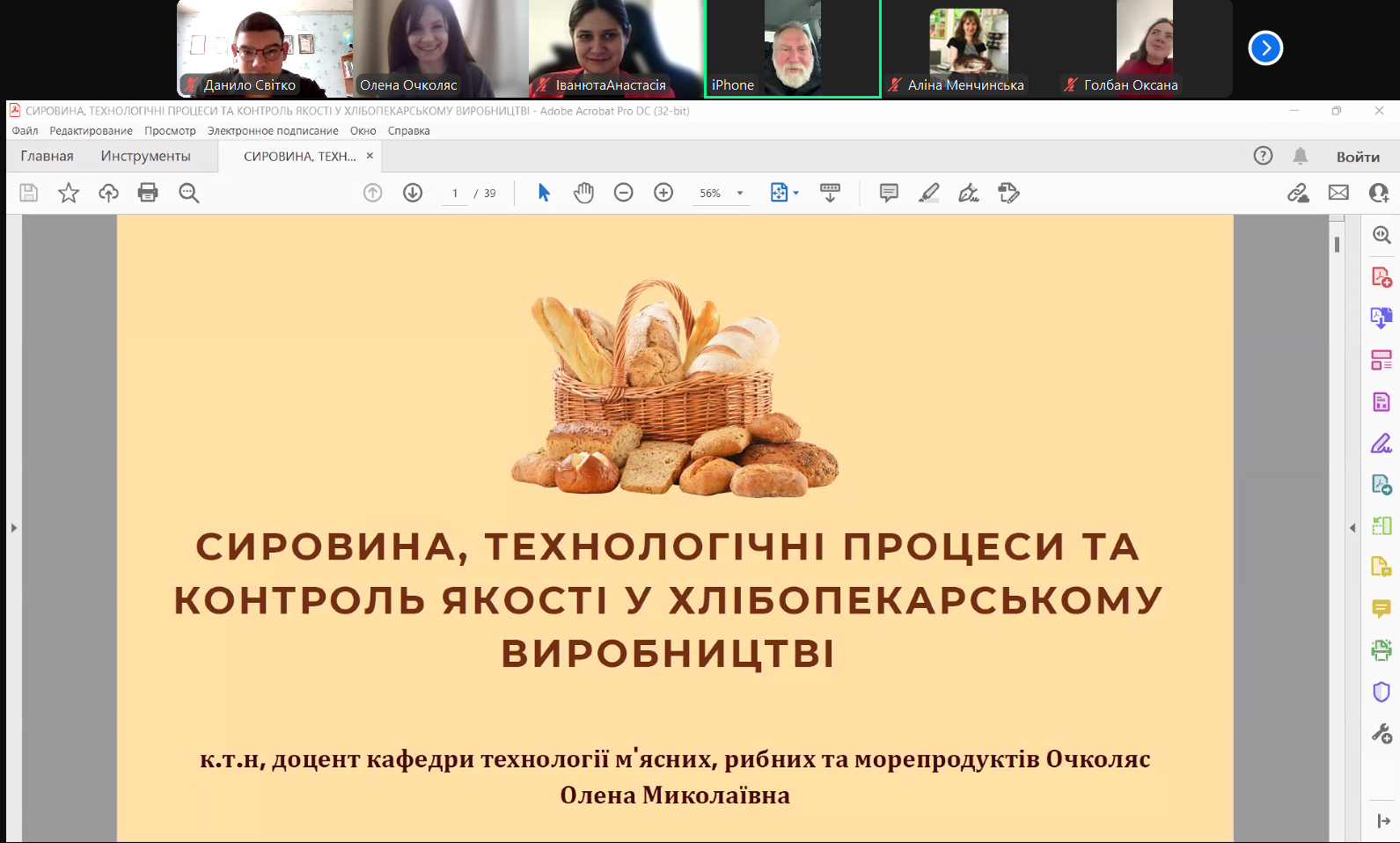Image resolution: width=1400 pixels, height=843 pixels.
Task: Click the Print file icon
Action: (x=148, y=193)
